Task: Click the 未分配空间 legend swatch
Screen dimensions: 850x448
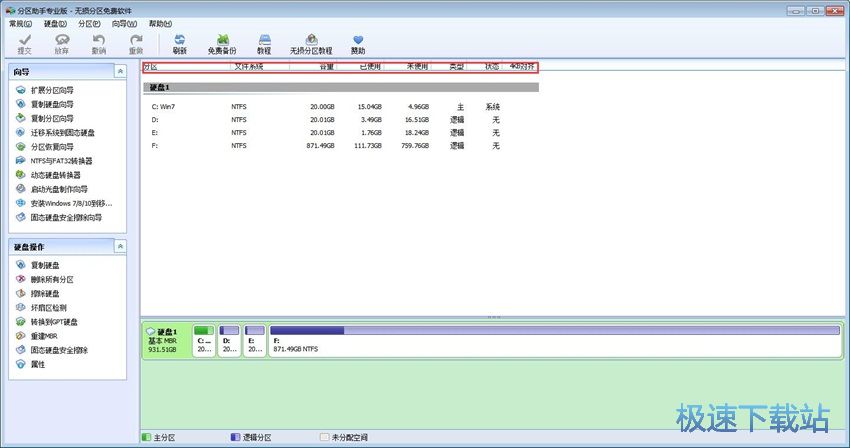Action: [324, 437]
